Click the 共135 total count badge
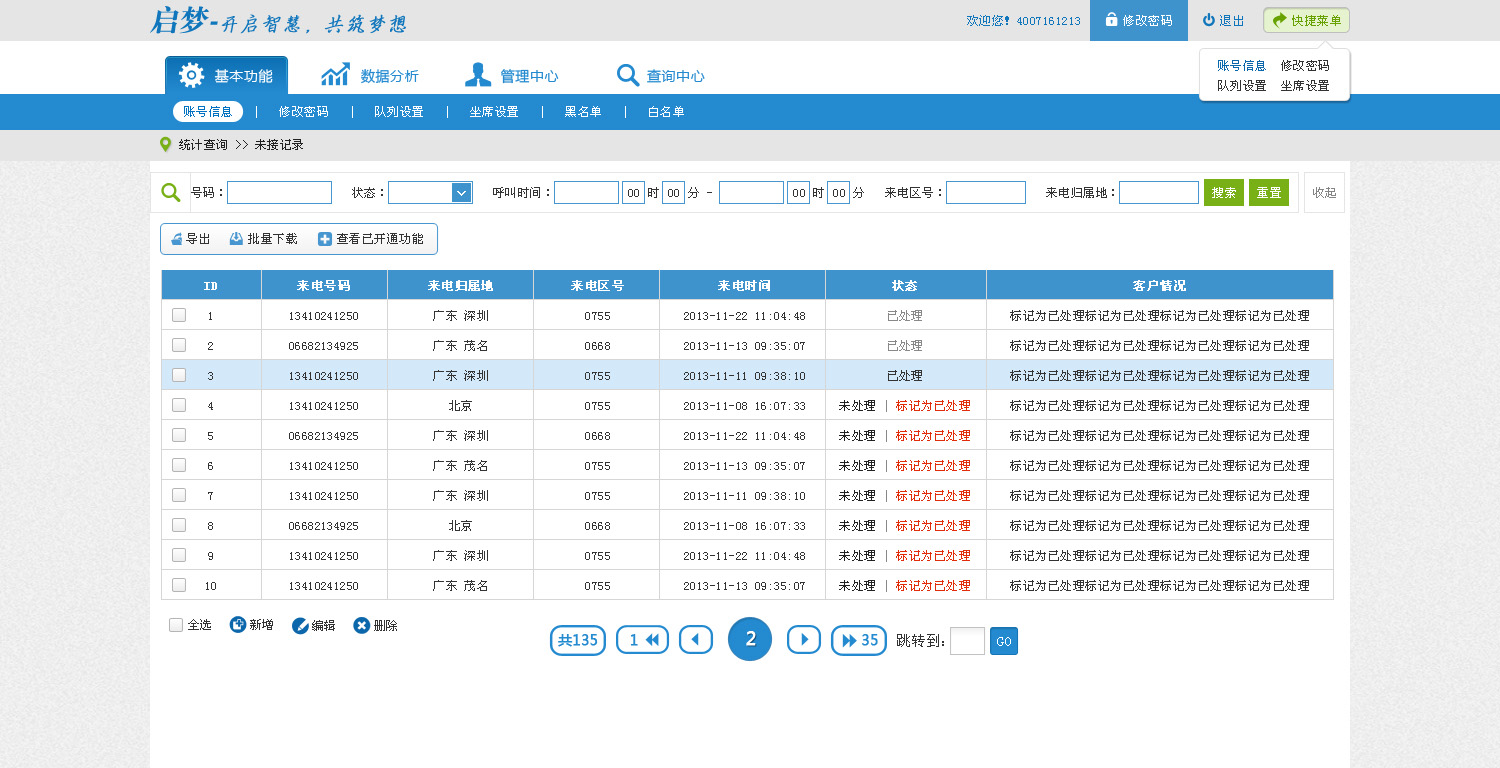The image size is (1500, 768). [x=578, y=640]
